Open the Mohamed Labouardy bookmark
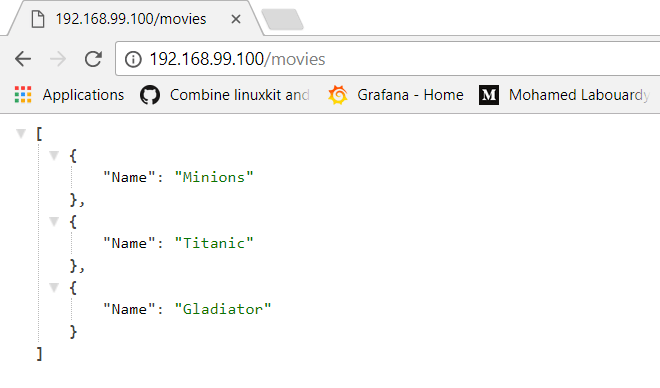The image size is (660, 388). [579, 95]
